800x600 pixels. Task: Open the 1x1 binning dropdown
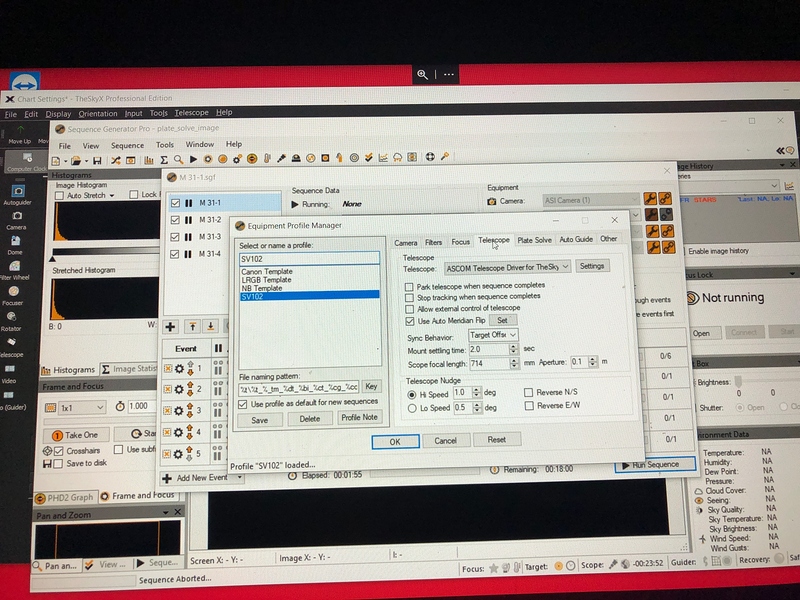point(82,408)
